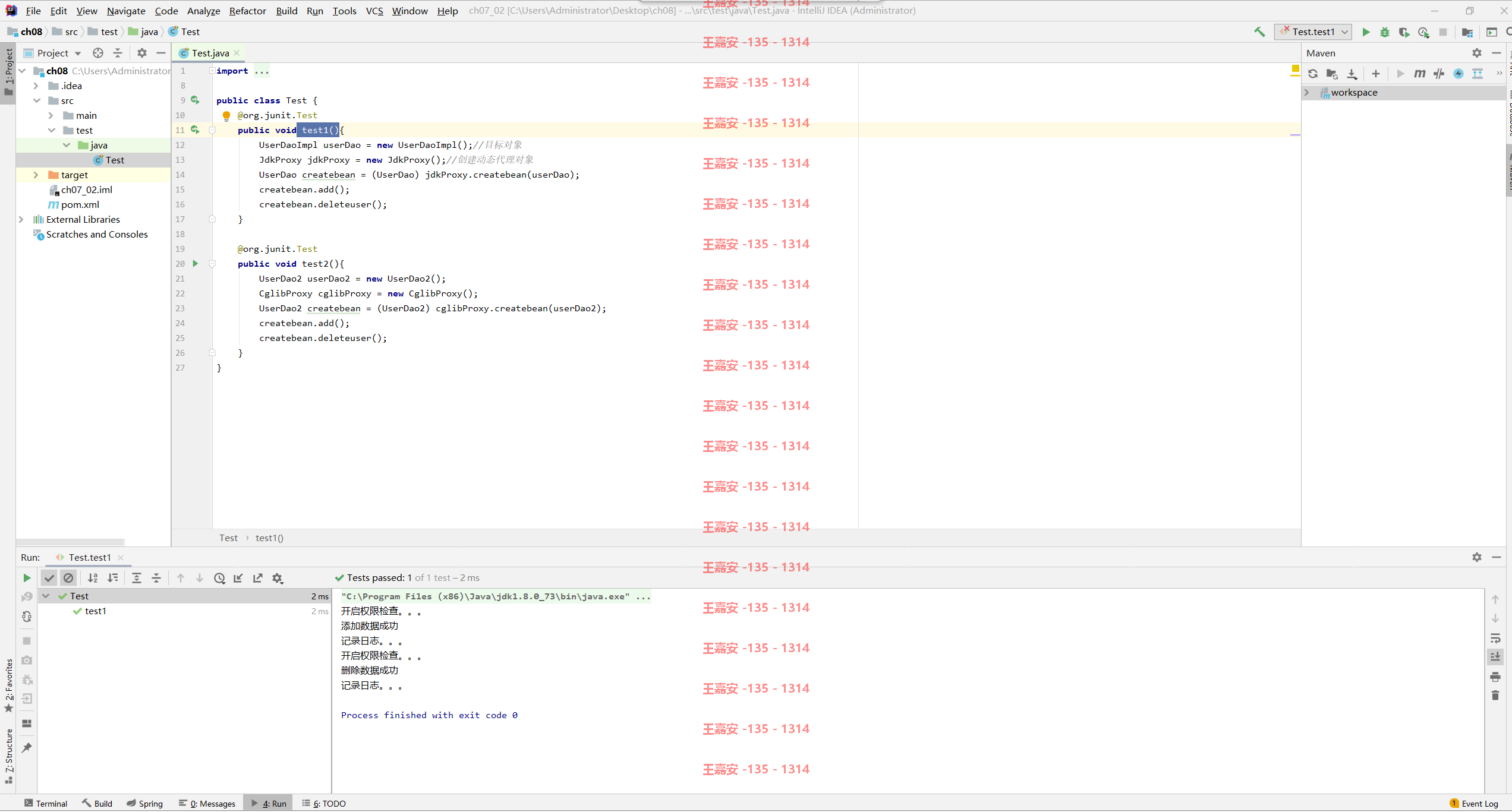Image resolution: width=1512 pixels, height=812 pixels.
Task: Expand External Libraries node
Action: coord(21,219)
